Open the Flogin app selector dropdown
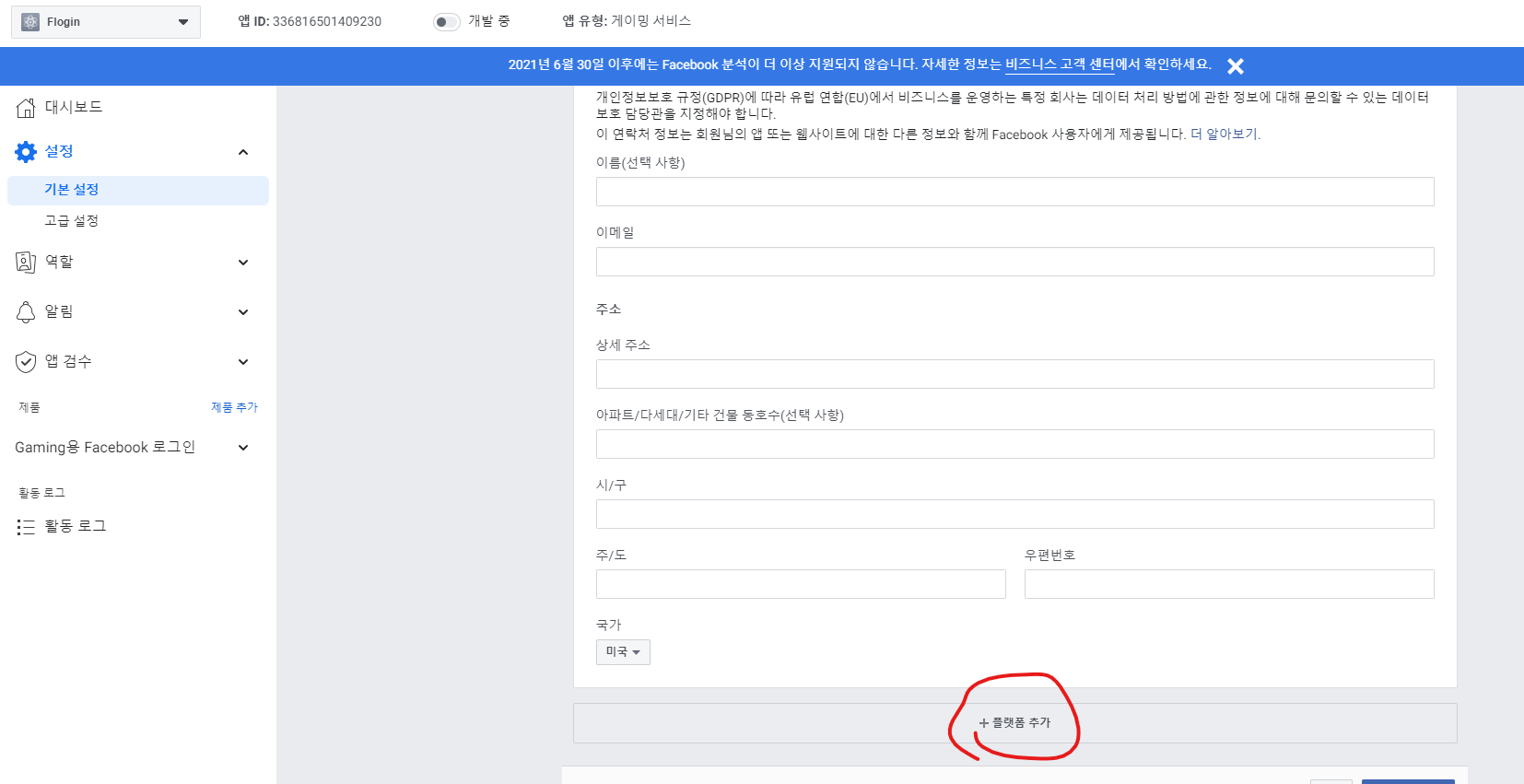The height and width of the screenshot is (784, 1524). [106, 22]
